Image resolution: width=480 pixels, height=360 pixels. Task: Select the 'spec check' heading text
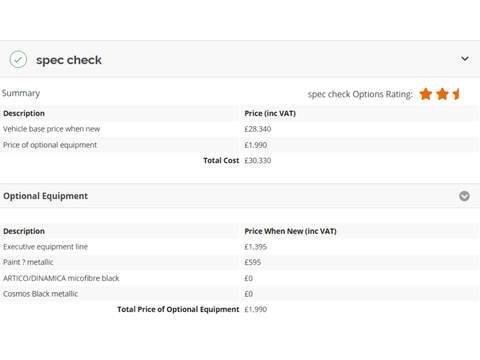[x=69, y=60]
